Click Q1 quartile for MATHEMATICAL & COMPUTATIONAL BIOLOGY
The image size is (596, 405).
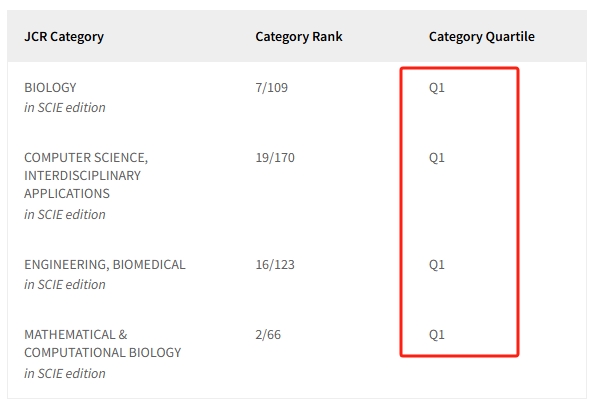click(x=437, y=335)
